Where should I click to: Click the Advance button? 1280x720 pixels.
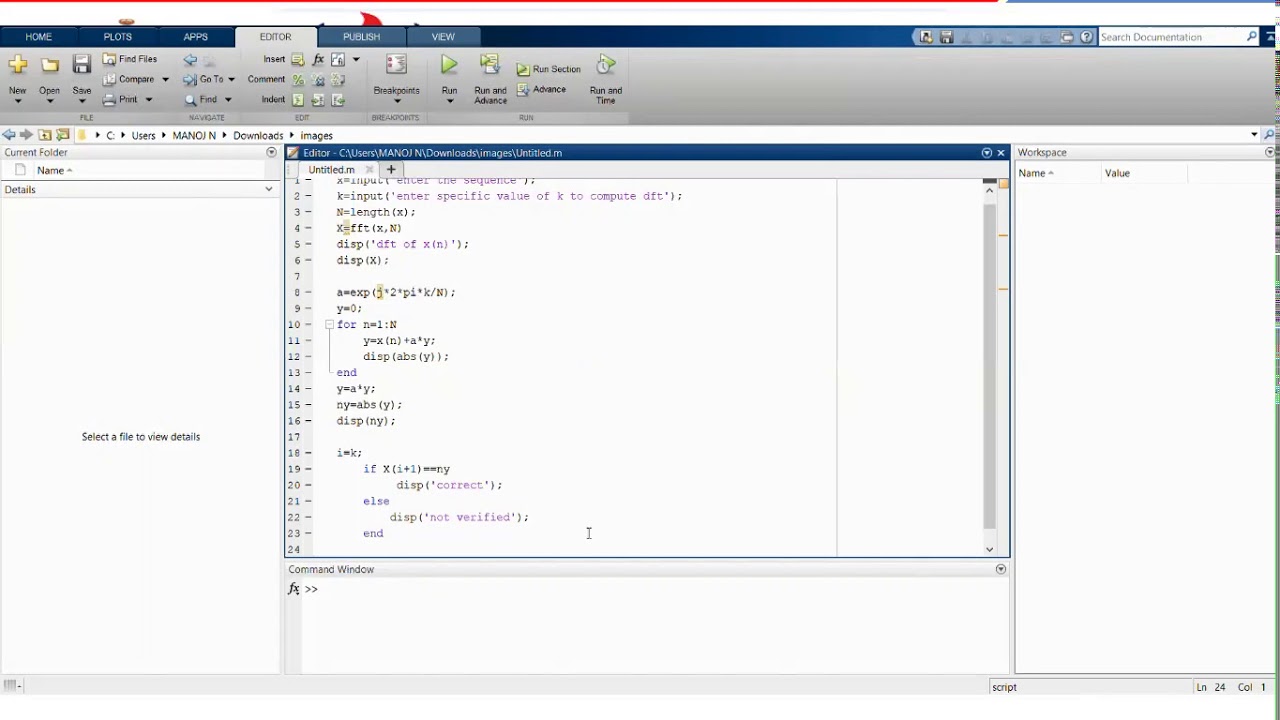[x=541, y=89]
